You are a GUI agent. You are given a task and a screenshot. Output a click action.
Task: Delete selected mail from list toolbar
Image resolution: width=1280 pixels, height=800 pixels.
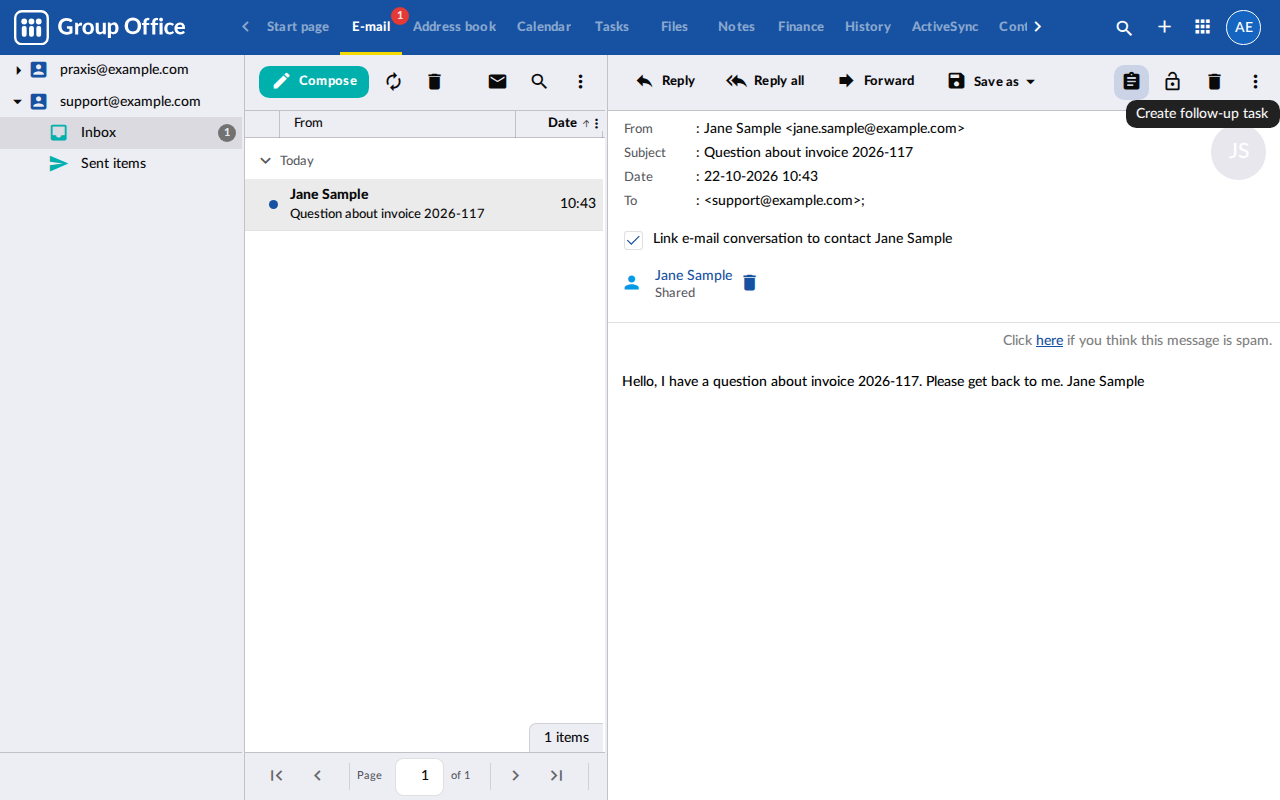click(x=434, y=82)
